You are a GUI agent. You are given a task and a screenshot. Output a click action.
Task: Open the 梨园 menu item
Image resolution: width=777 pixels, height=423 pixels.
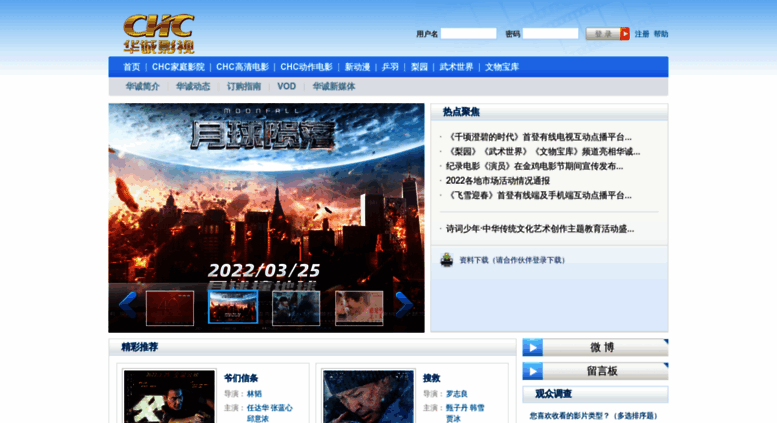419,67
